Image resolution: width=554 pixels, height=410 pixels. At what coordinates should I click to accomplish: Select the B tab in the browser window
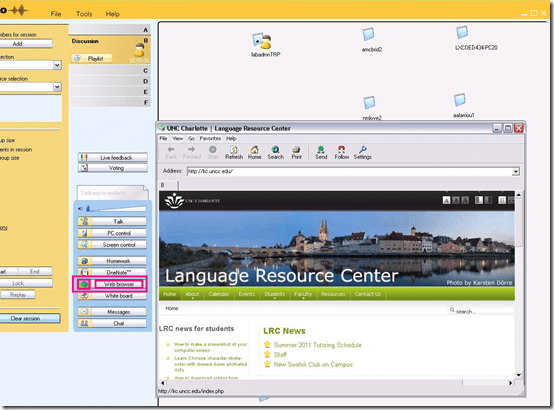(169, 185)
